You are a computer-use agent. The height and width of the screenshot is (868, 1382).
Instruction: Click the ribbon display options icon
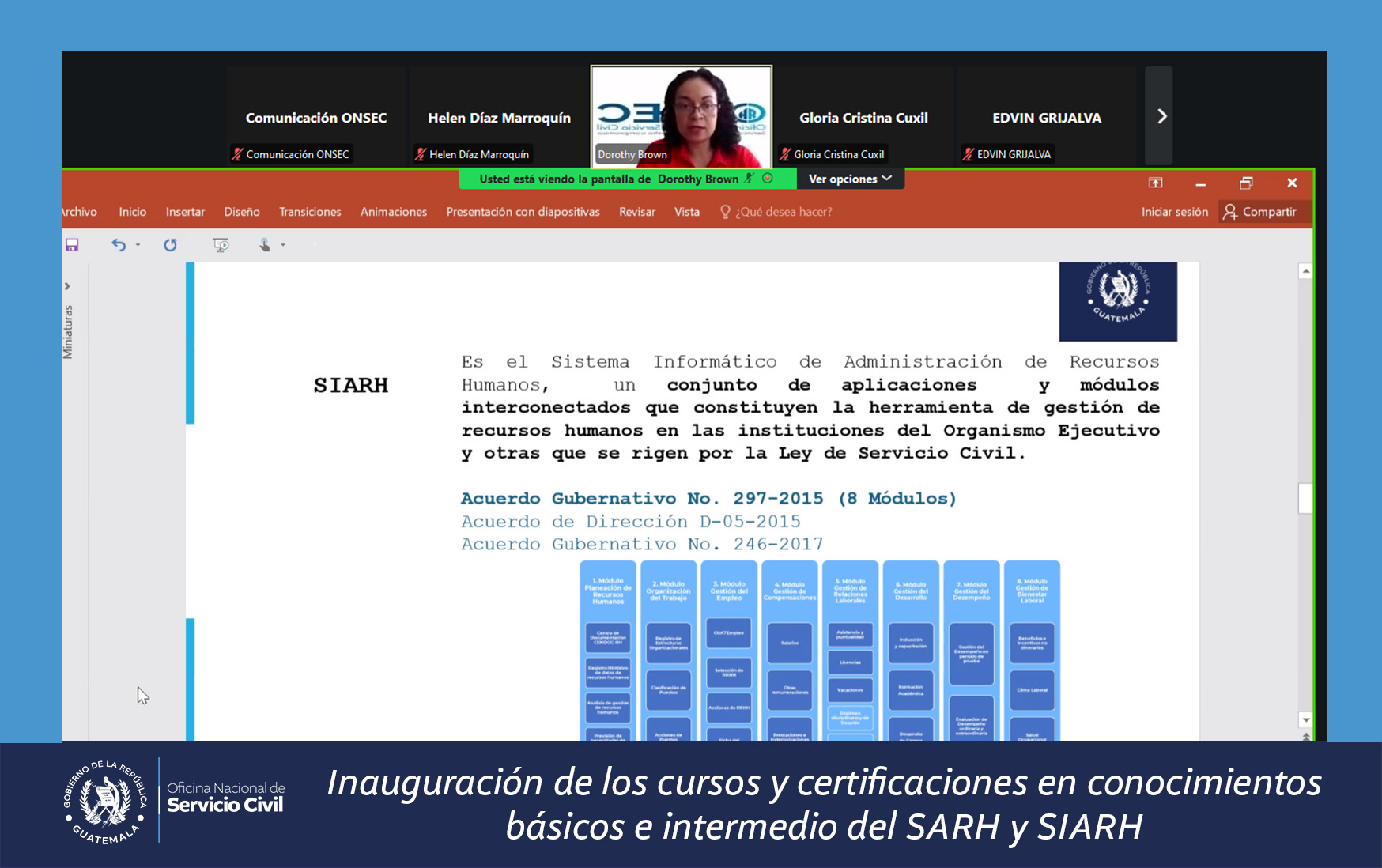[x=1155, y=183]
